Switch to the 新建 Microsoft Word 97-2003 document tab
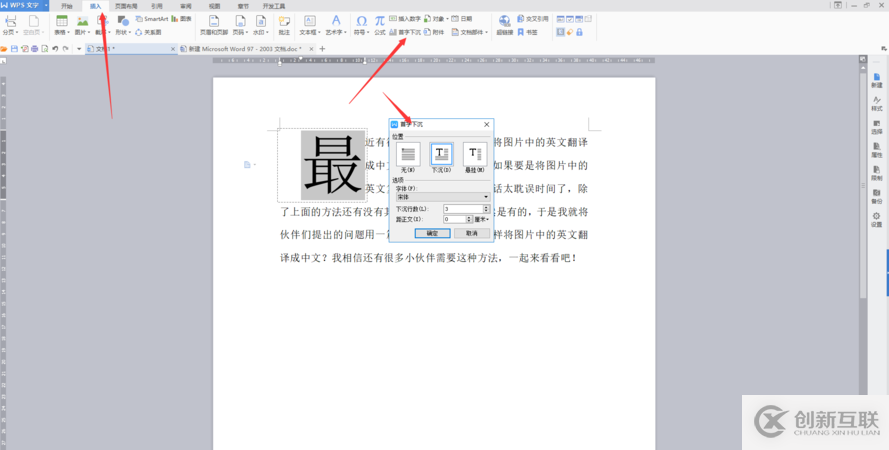The width and height of the screenshot is (889, 450). [247, 49]
